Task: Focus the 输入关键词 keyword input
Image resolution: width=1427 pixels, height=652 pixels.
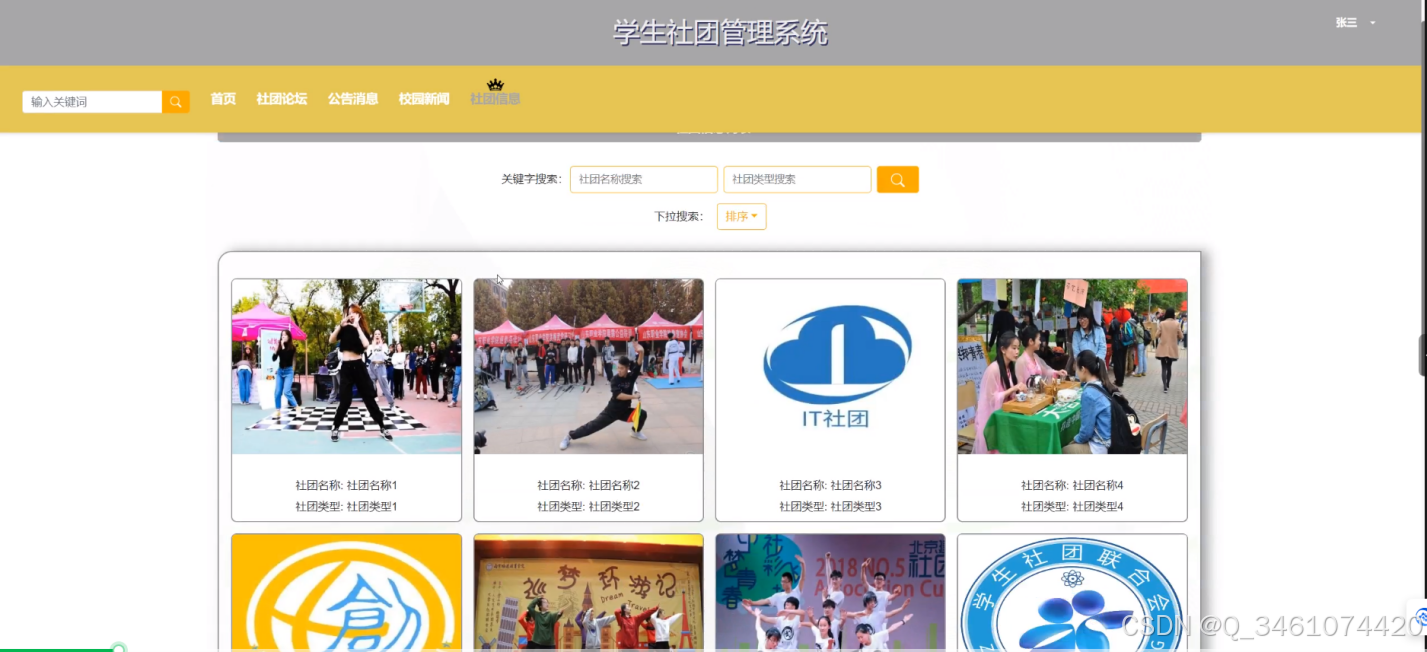Action: [x=92, y=102]
